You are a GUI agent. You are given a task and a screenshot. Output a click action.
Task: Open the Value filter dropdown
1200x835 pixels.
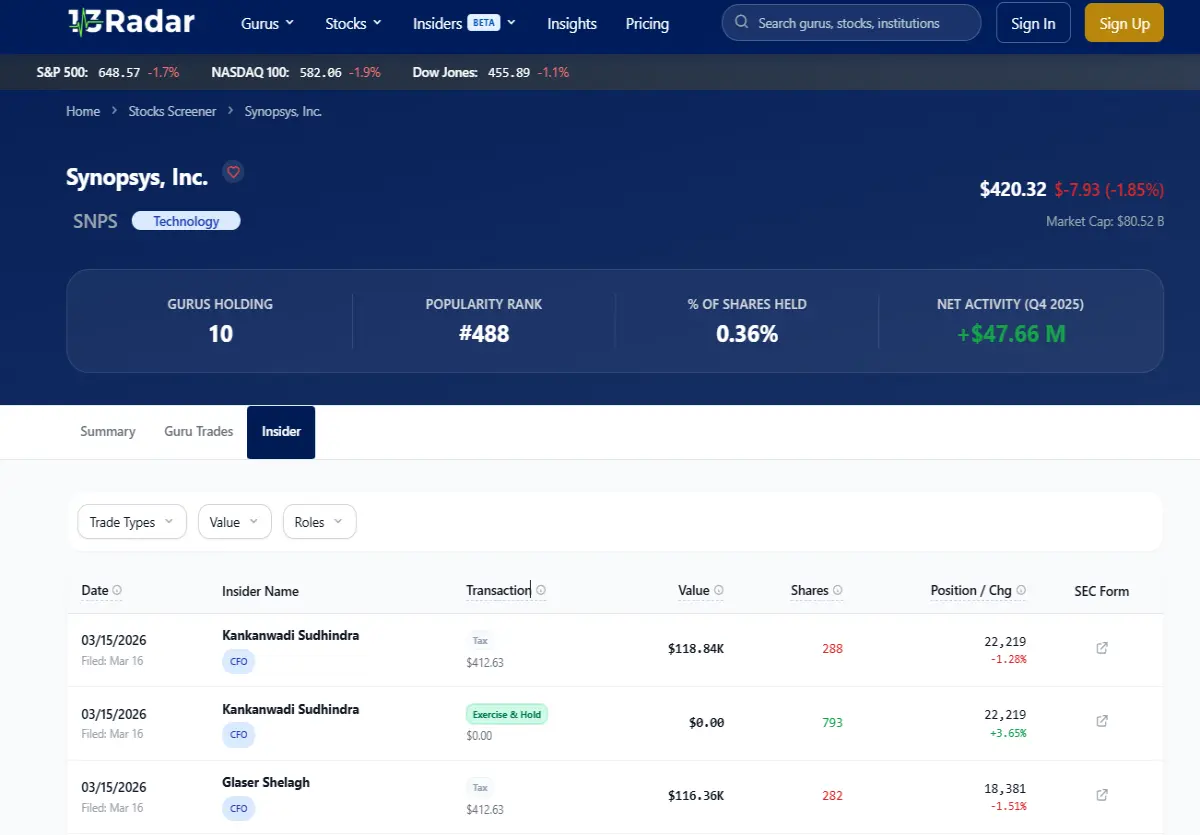click(235, 522)
